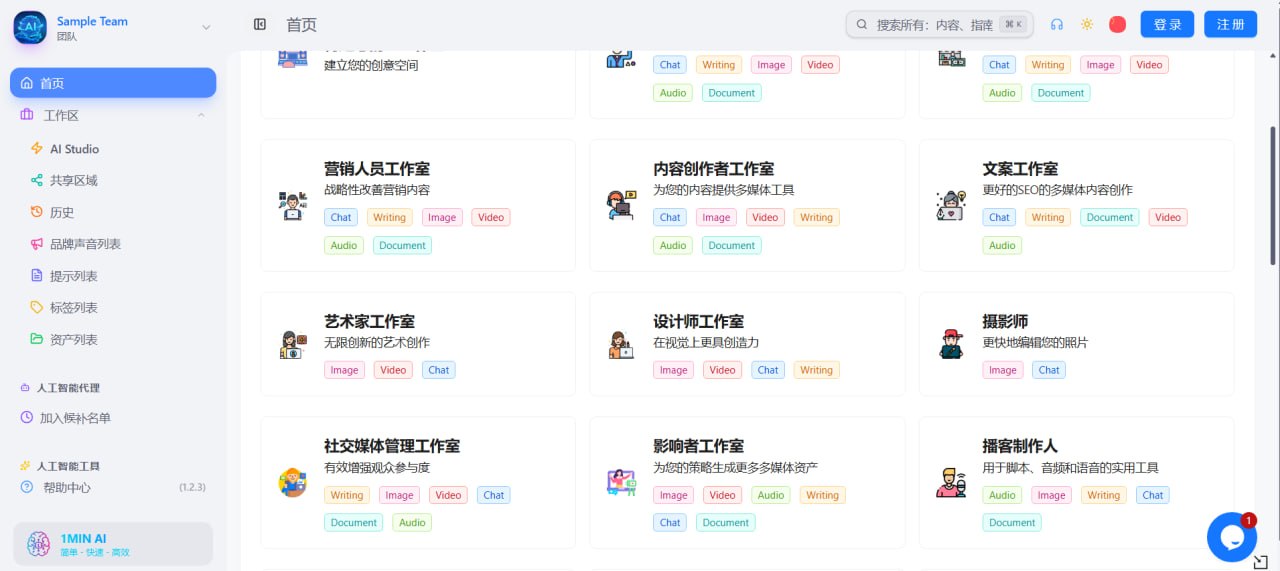Image resolution: width=1280 pixels, height=571 pixels.
Task: Click Writing tag in 文案工作室 card
Action: pyautogui.click(x=1048, y=217)
